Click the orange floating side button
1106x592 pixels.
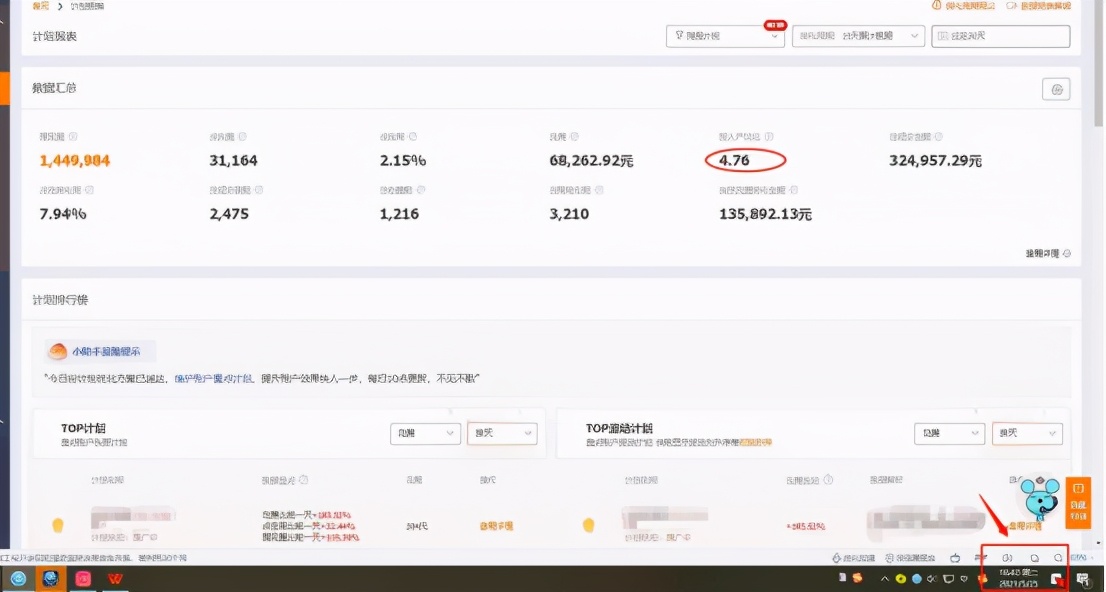(1078, 502)
